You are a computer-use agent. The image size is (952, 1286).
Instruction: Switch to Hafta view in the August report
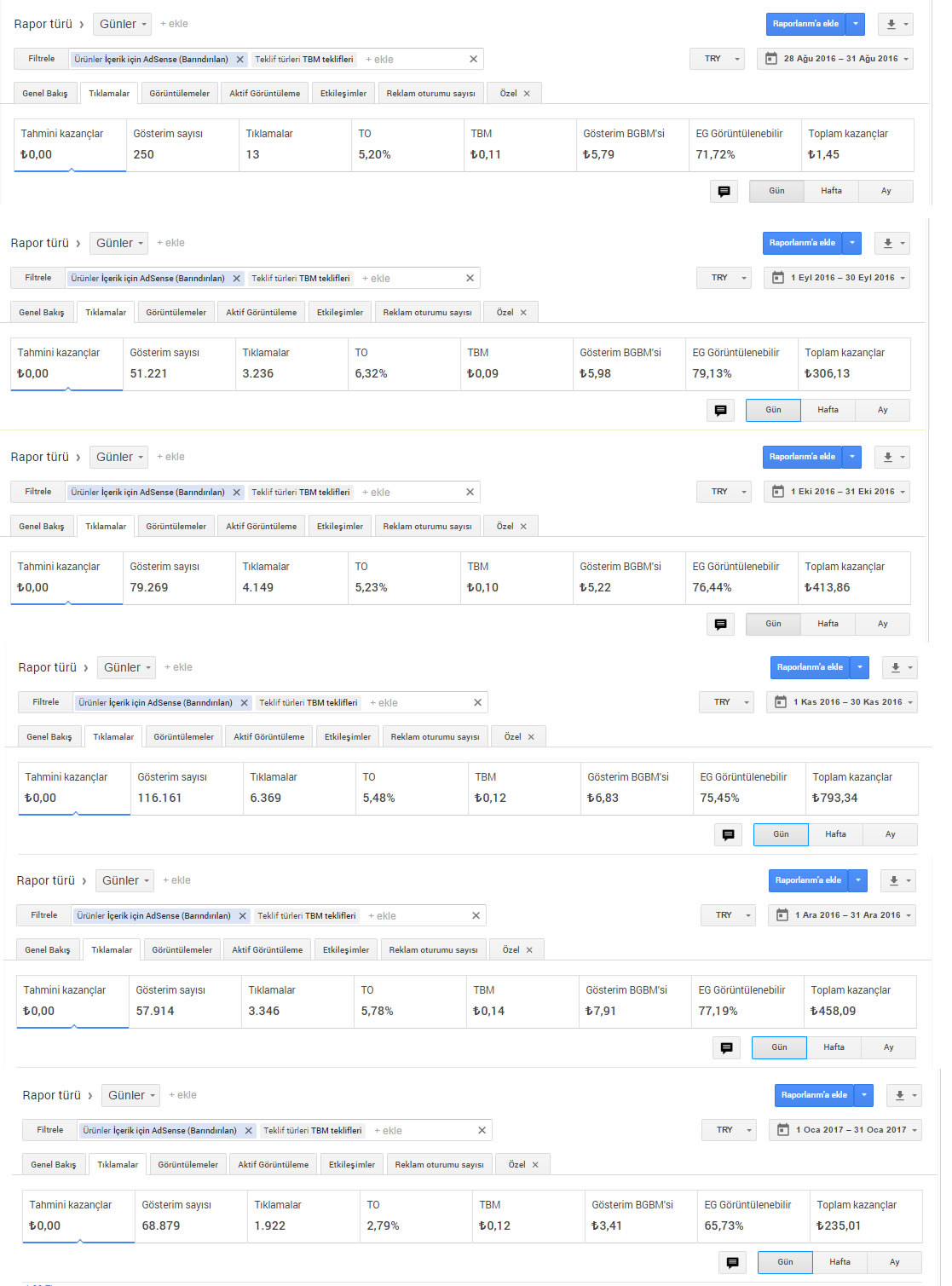(x=831, y=191)
